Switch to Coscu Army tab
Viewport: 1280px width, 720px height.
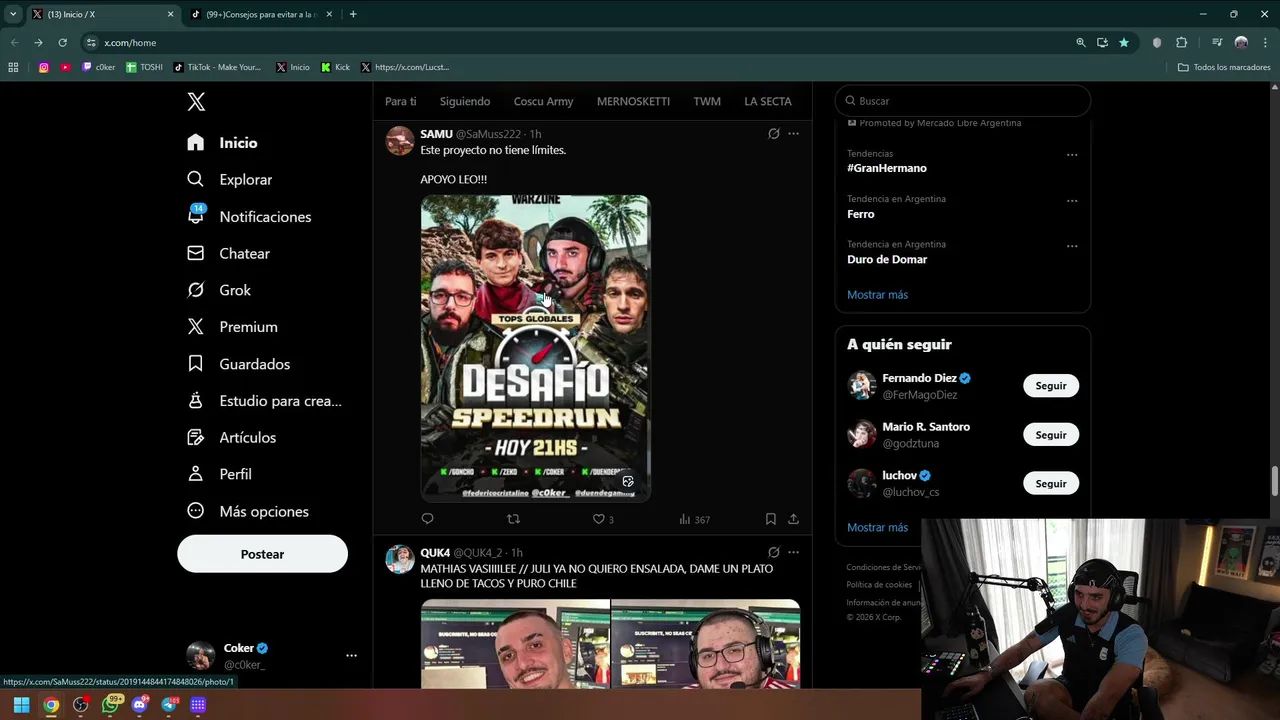pos(543,101)
